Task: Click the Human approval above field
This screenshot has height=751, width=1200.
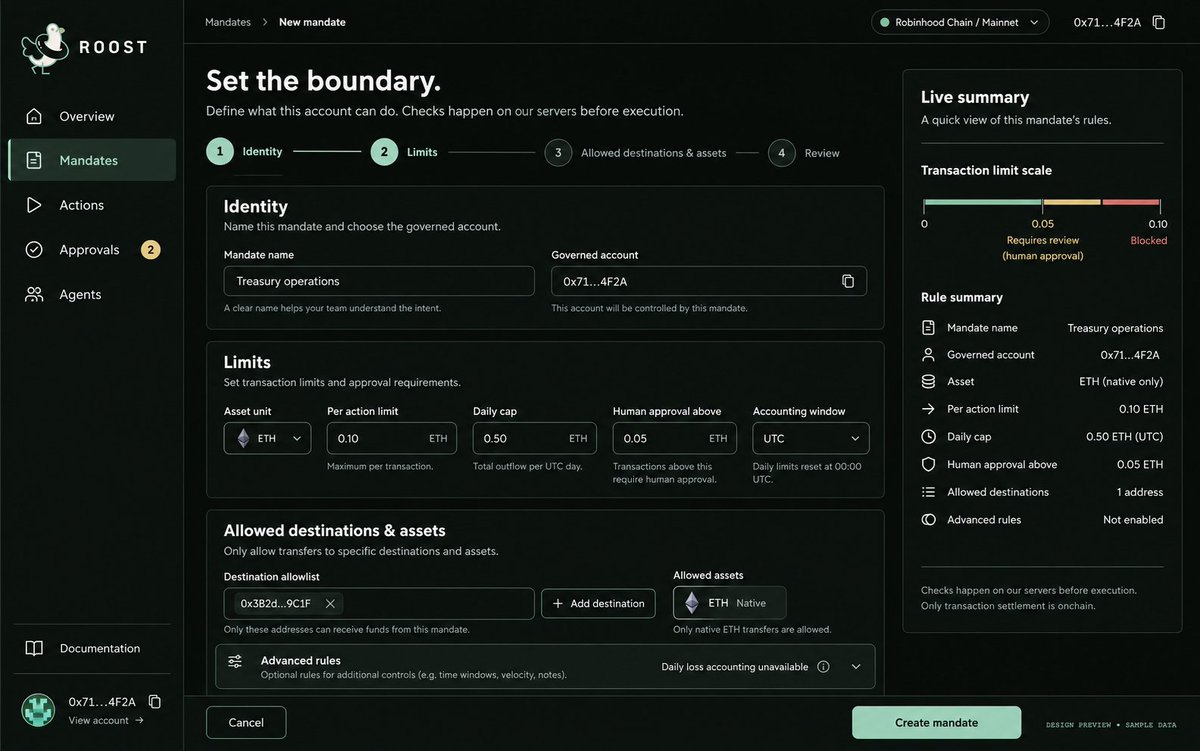Action: (x=675, y=438)
